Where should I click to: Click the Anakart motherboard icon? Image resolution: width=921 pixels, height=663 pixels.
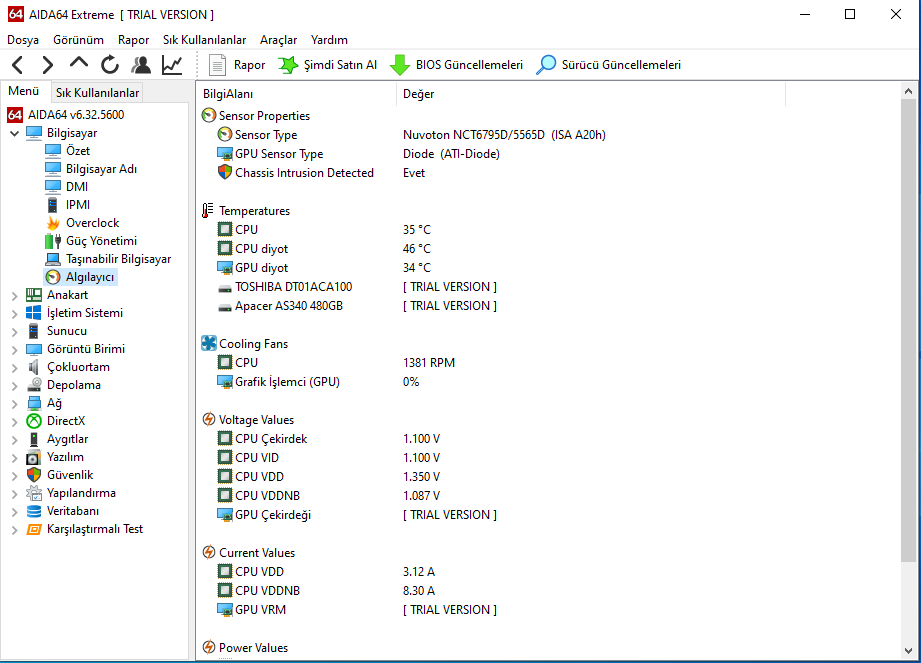34,295
